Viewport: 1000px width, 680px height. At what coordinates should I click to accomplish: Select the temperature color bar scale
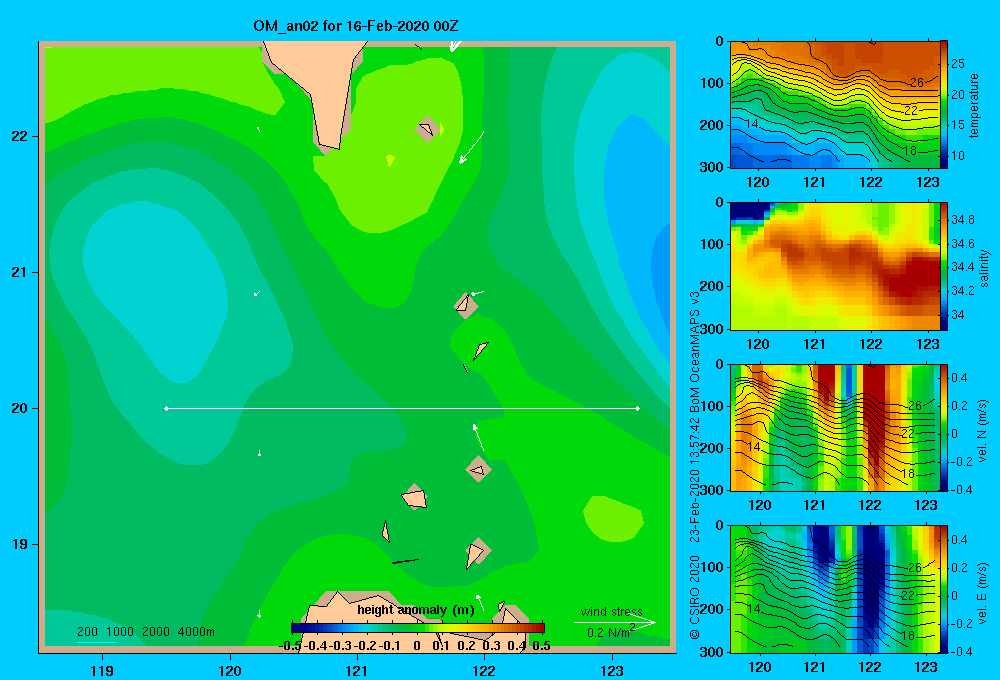click(x=943, y=104)
